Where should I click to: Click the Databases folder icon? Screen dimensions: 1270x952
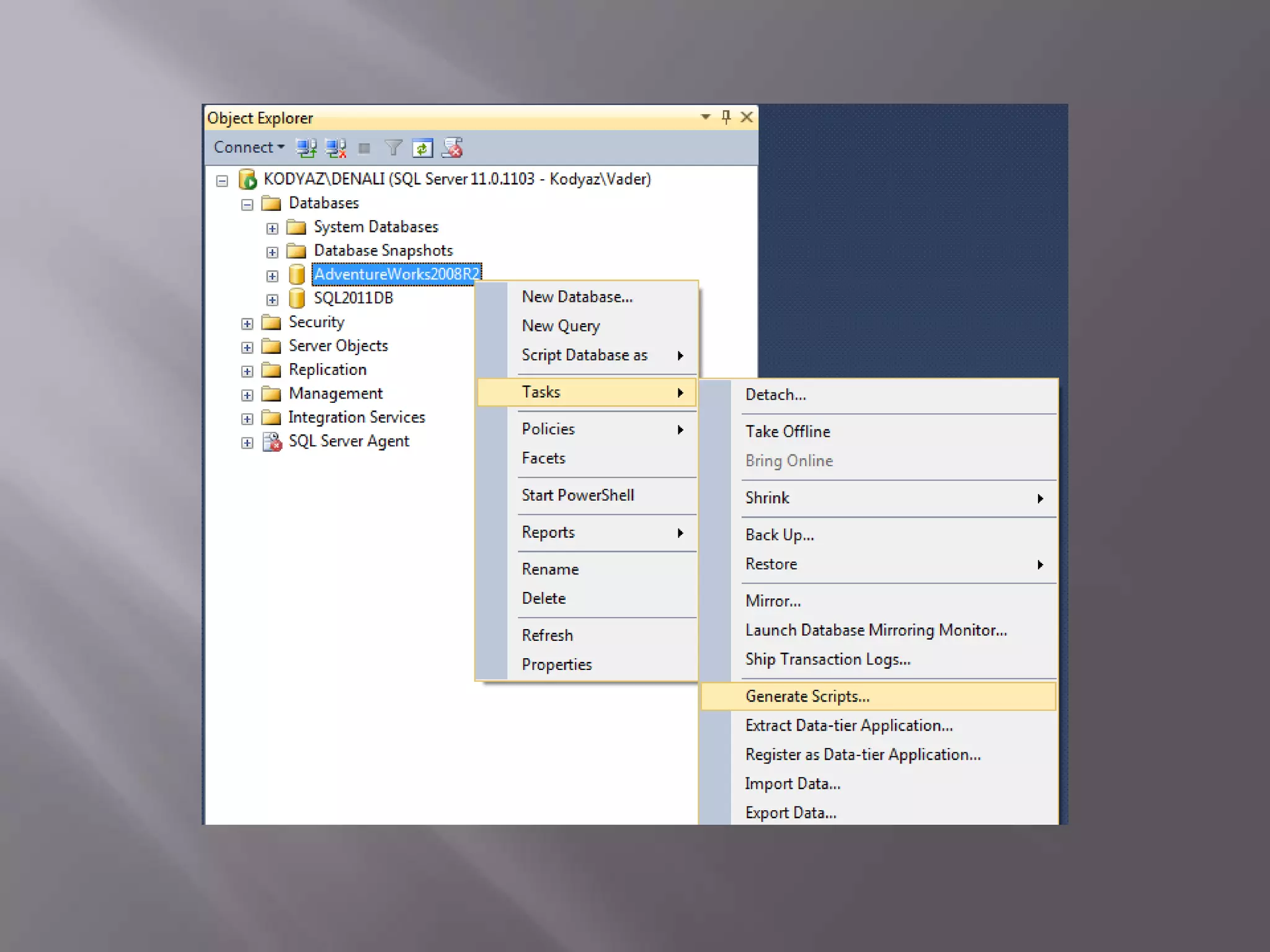click(x=271, y=203)
